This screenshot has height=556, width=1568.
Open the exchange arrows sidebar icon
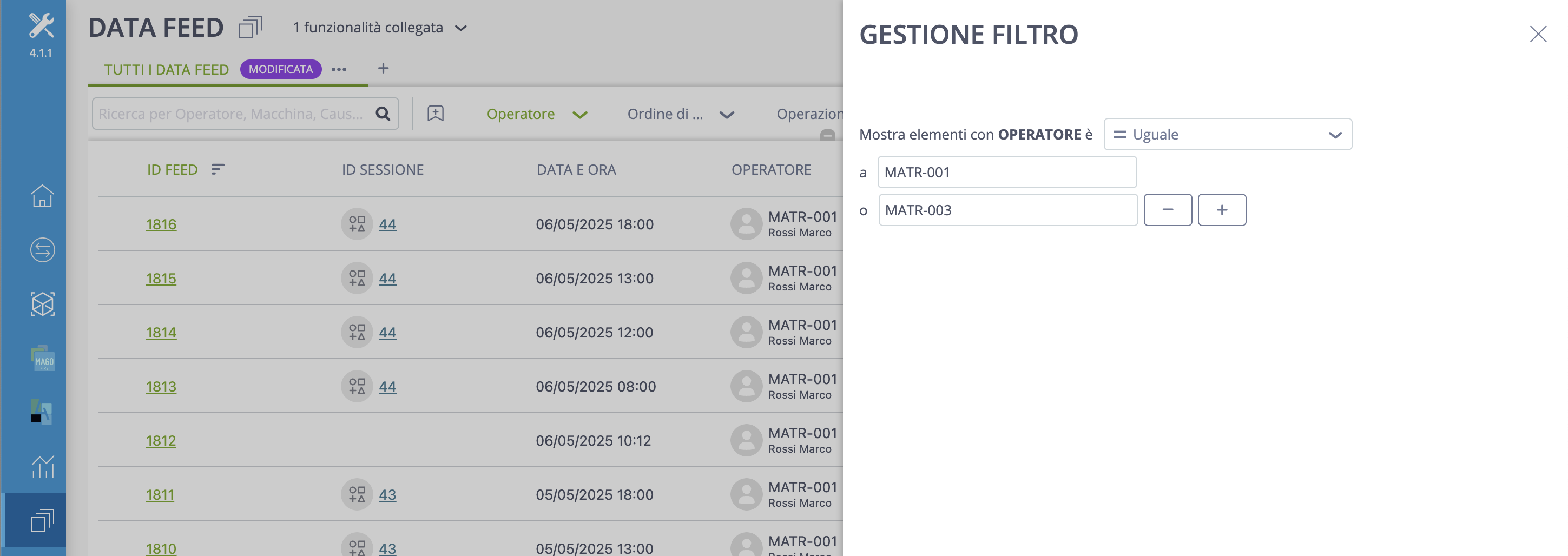point(42,250)
